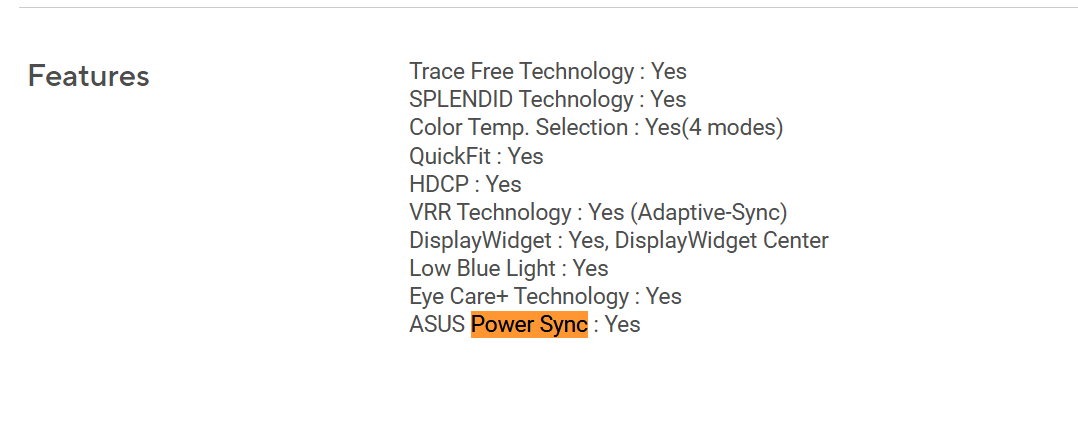Click the Yes value after QuickFit

click(526, 156)
